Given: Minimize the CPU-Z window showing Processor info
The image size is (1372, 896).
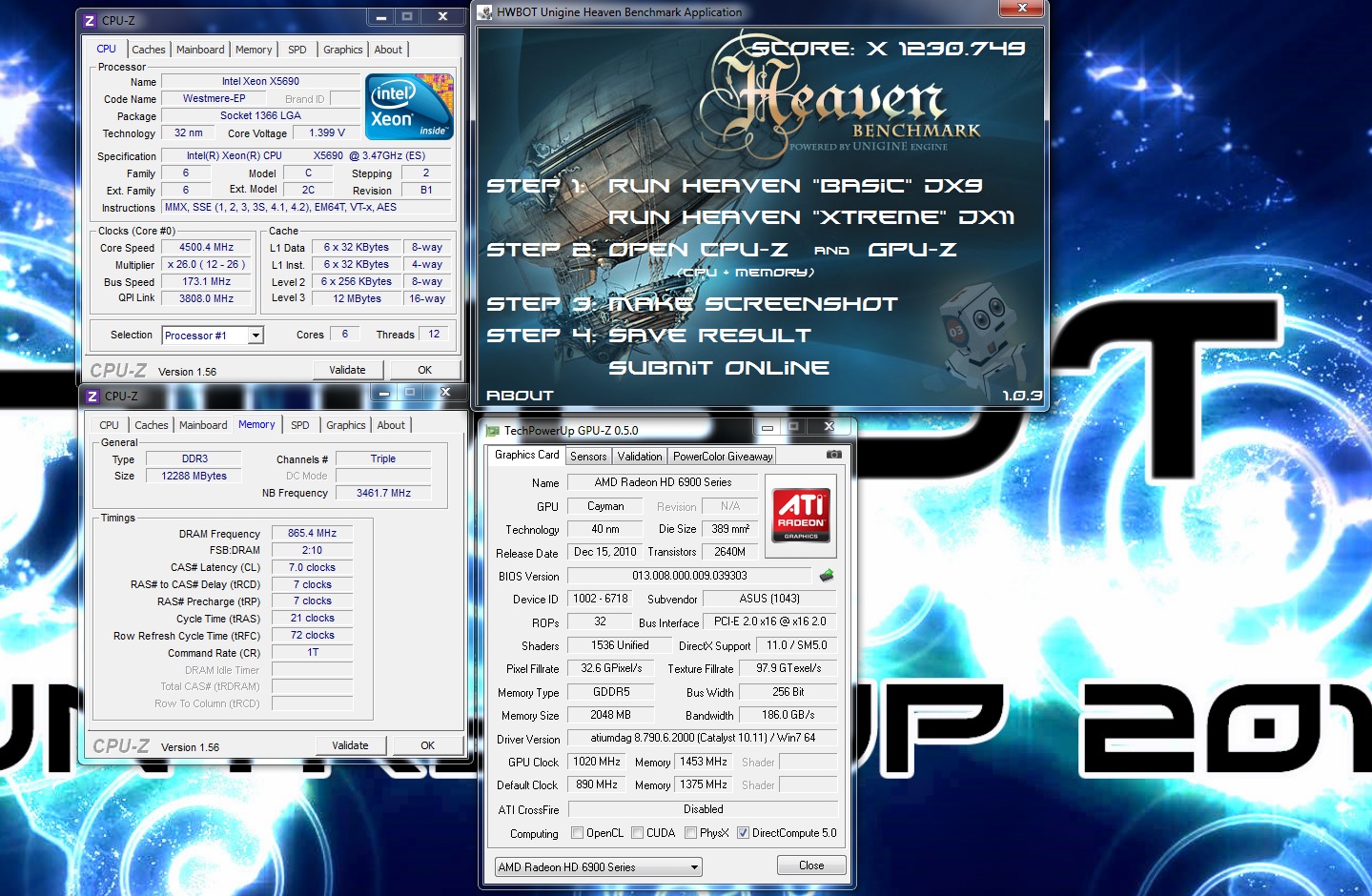Looking at the screenshot, I should pyautogui.click(x=380, y=17).
